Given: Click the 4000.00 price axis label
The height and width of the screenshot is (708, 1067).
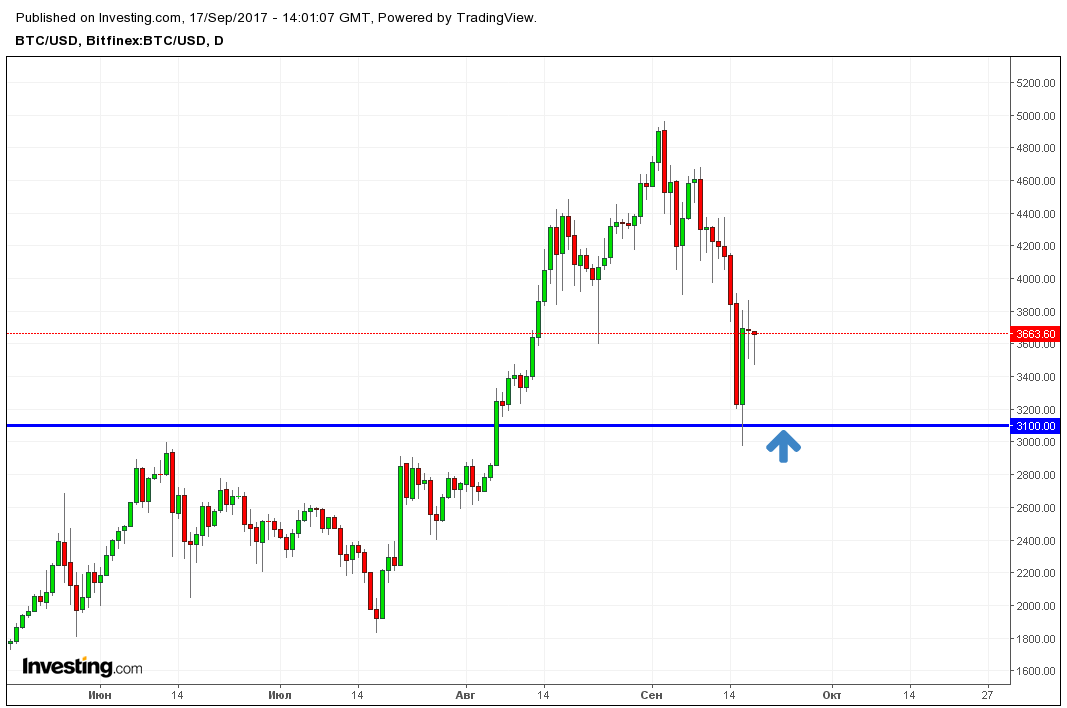Looking at the screenshot, I should coord(1036,279).
